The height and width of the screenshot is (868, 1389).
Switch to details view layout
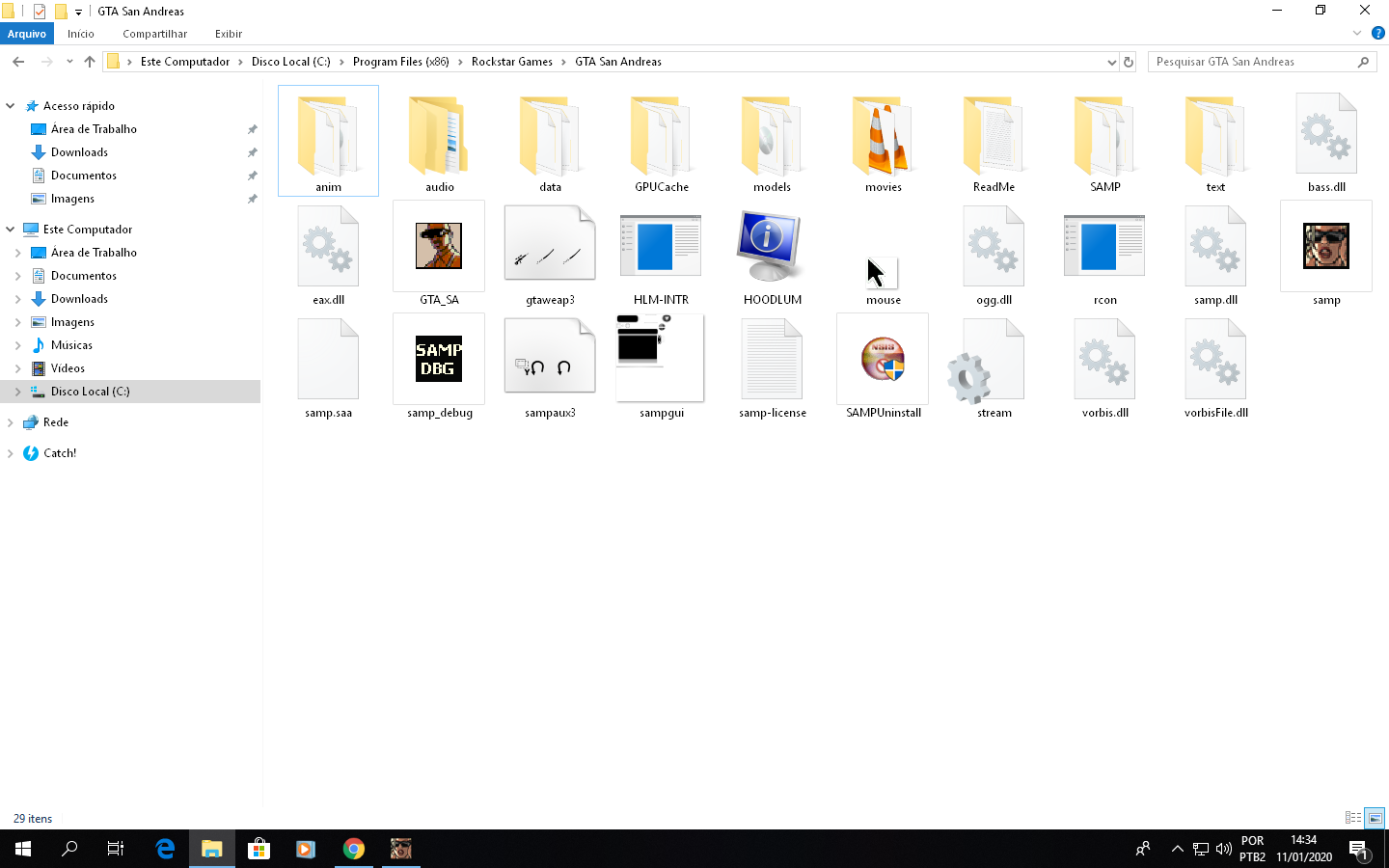pyautogui.click(x=1353, y=818)
